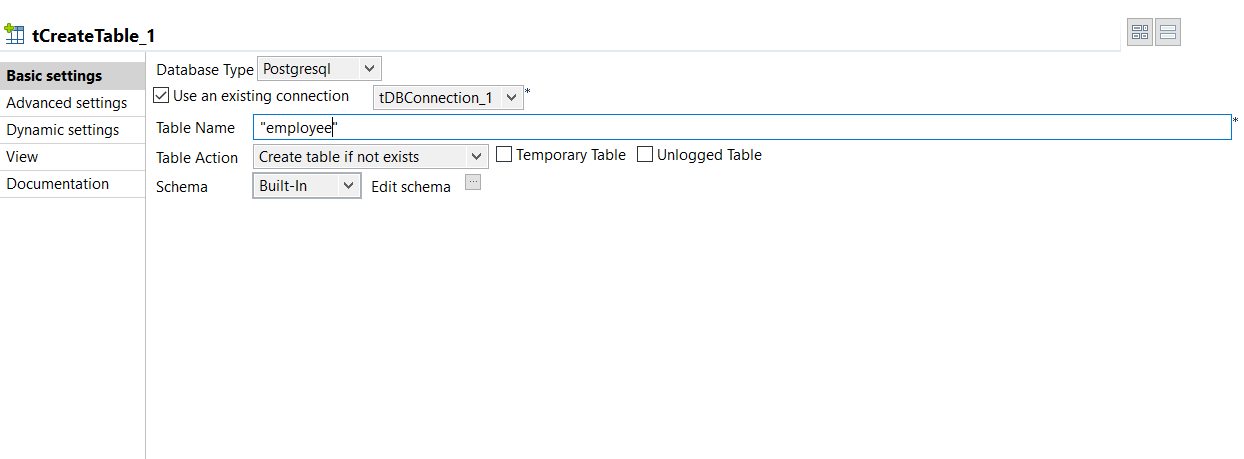Screen dimensions: 1244x459
Task: Select the Basic settings tab
Action: pos(54,76)
